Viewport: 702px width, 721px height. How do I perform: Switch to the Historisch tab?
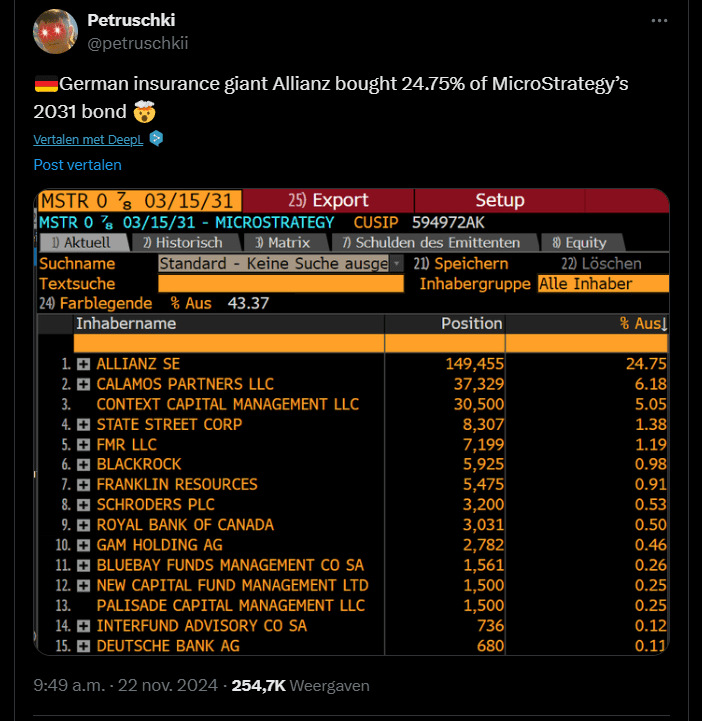click(186, 242)
